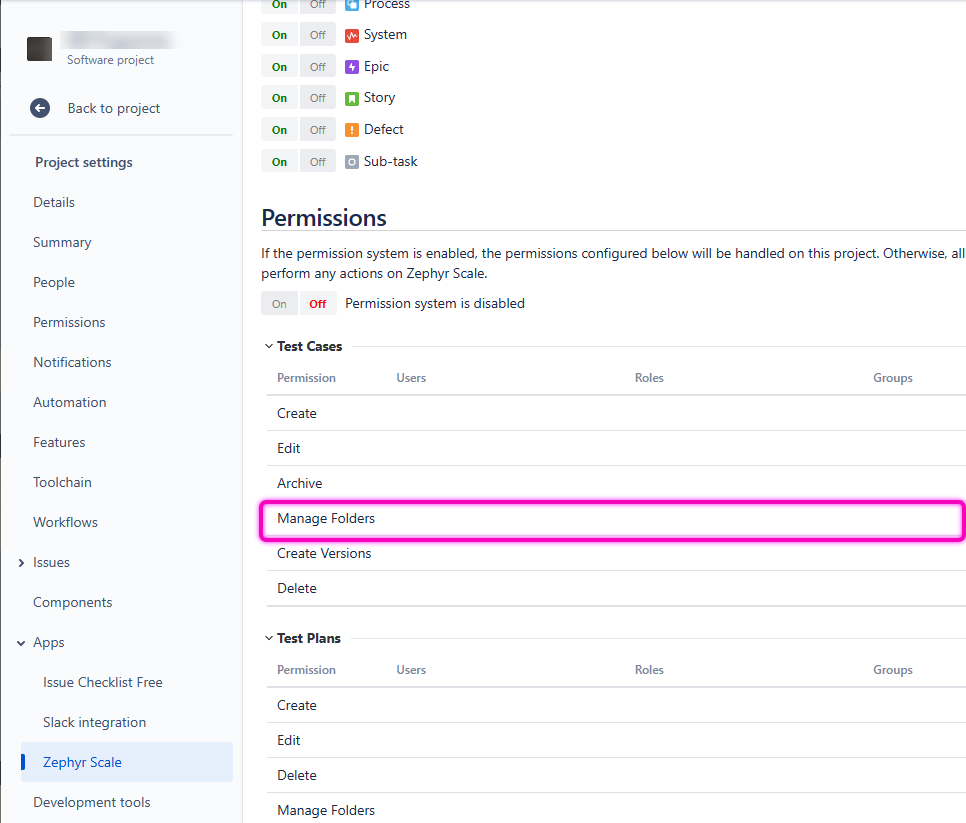Click the project avatar image
This screenshot has width=966, height=823.
(x=39, y=49)
